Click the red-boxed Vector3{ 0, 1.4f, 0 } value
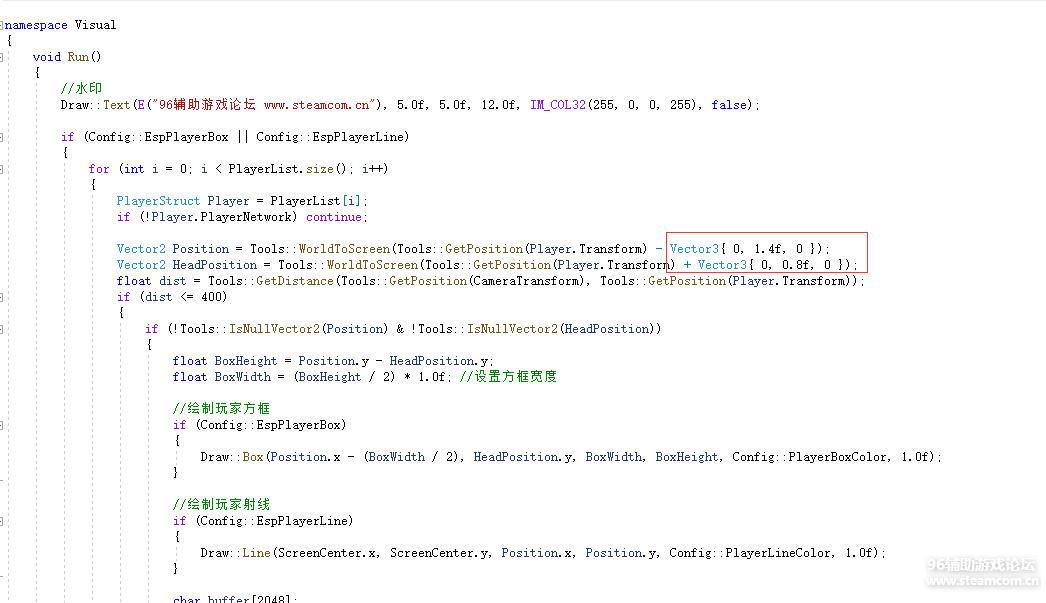Viewport: 1046px width, 603px height. [x=749, y=249]
